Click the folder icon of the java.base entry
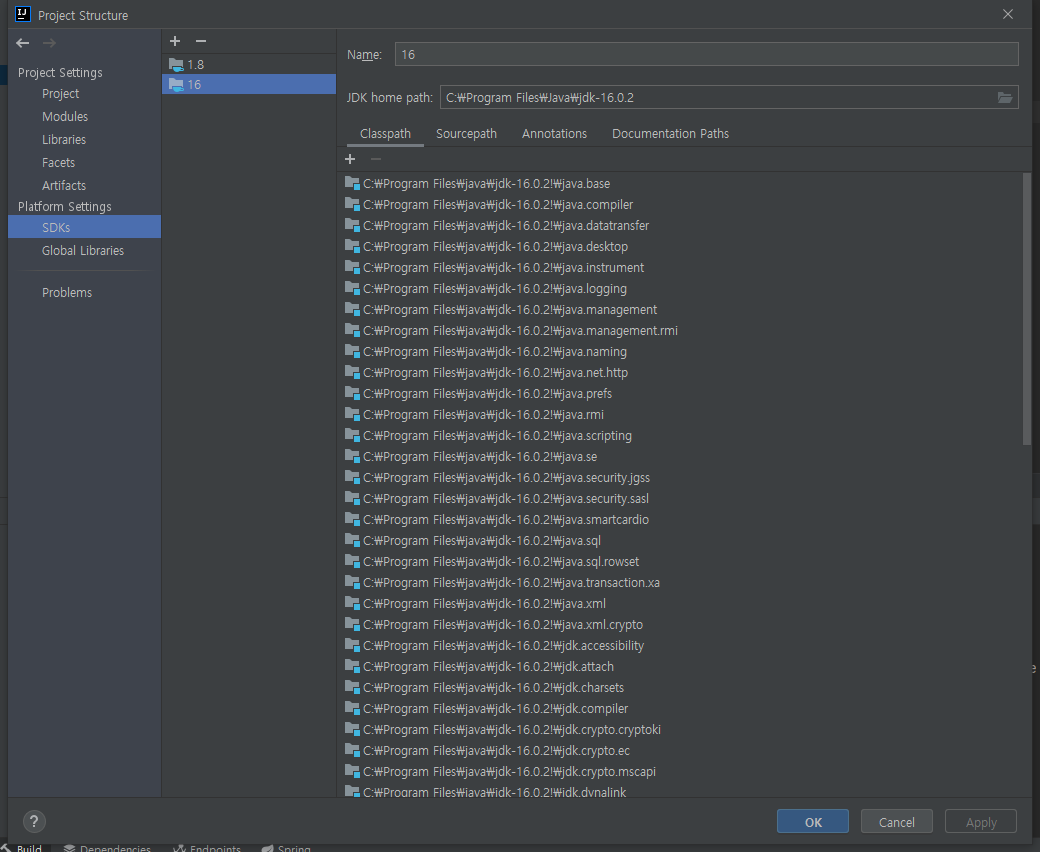Viewport: 1040px width, 852px height. 352,184
